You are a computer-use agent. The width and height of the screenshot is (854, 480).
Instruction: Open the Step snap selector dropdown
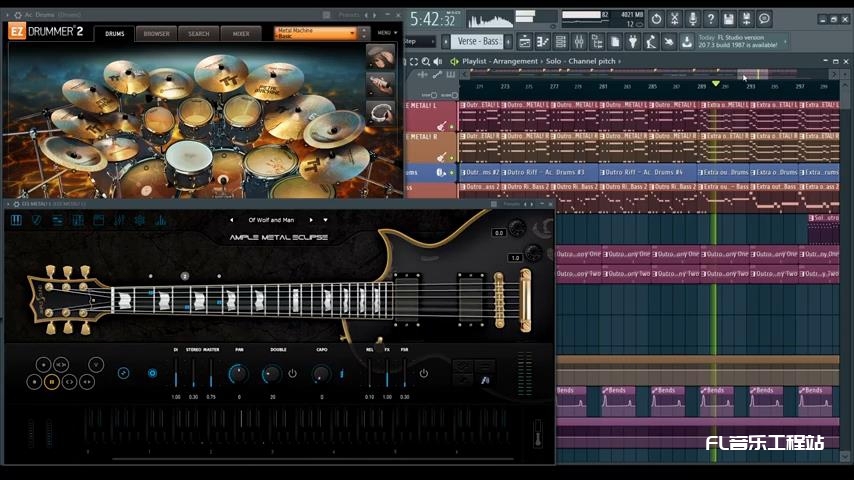point(420,41)
